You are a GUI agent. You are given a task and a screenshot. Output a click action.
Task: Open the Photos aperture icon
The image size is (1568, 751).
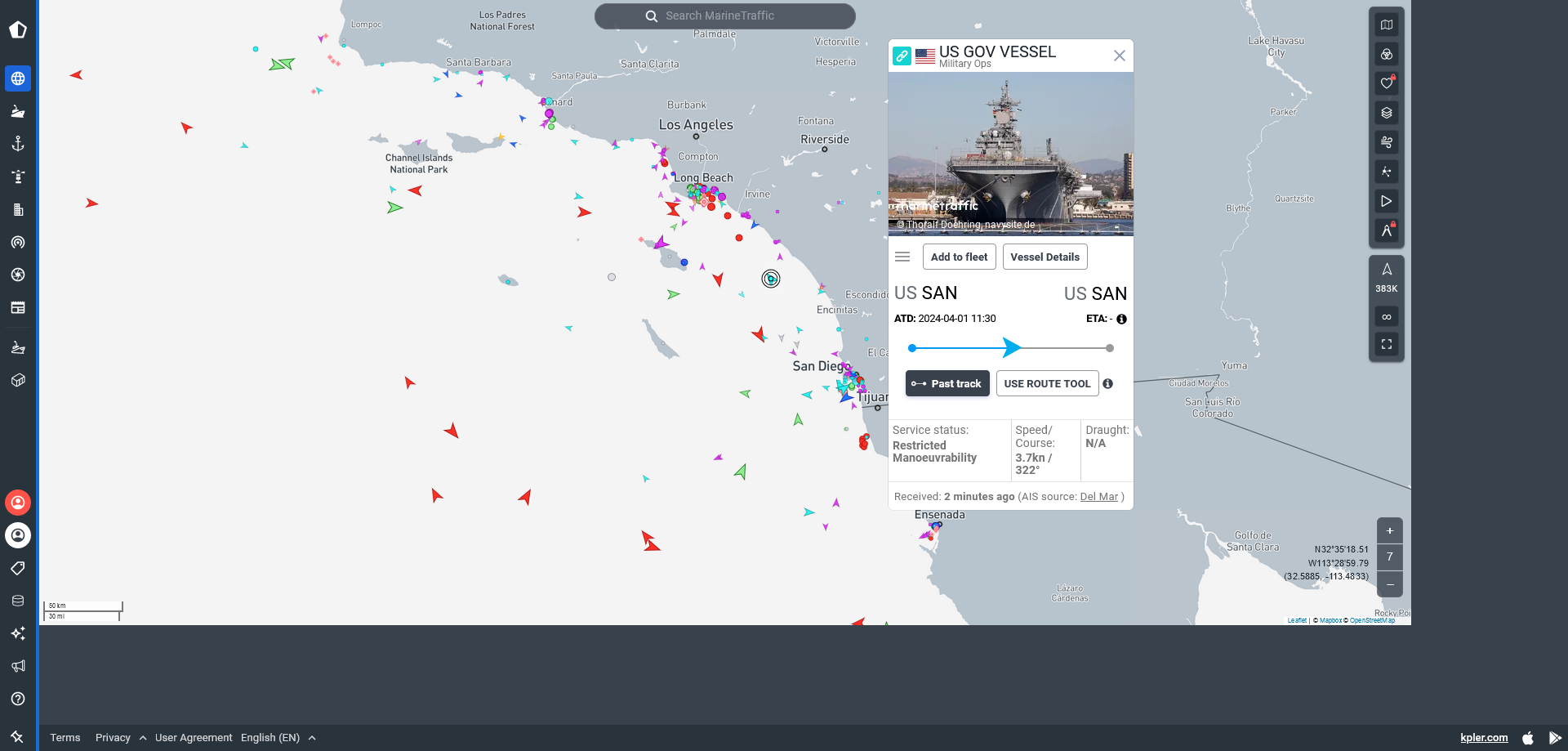click(x=18, y=275)
